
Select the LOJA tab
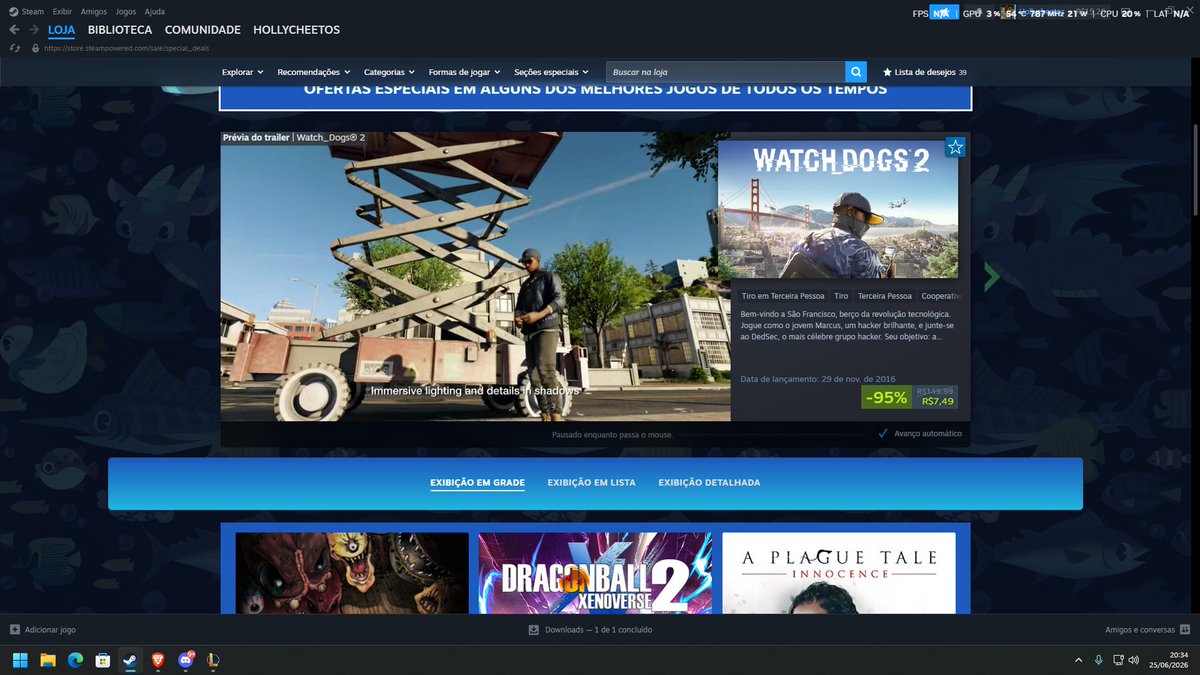62,30
